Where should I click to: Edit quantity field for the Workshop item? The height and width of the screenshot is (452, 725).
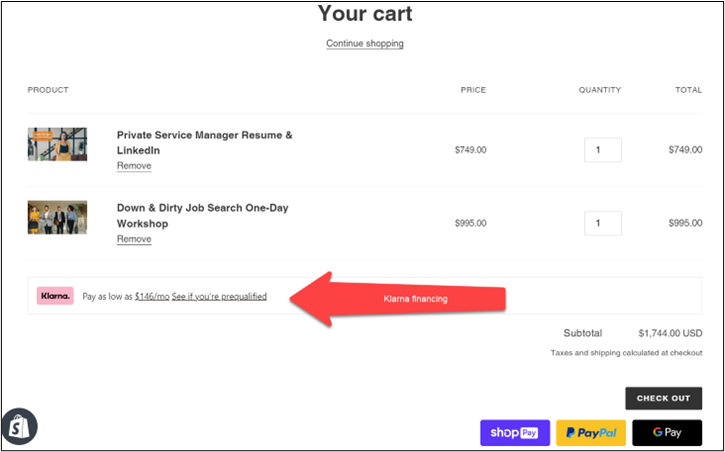(603, 223)
